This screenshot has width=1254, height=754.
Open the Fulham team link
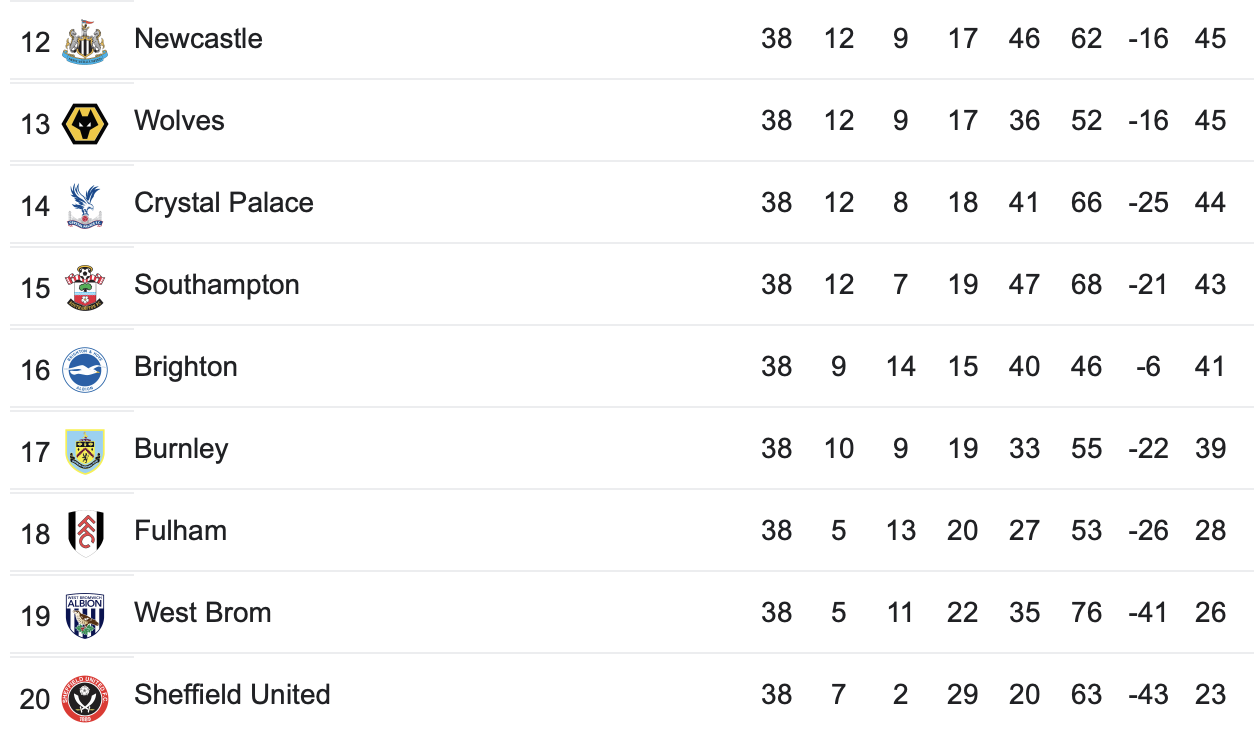coord(180,531)
